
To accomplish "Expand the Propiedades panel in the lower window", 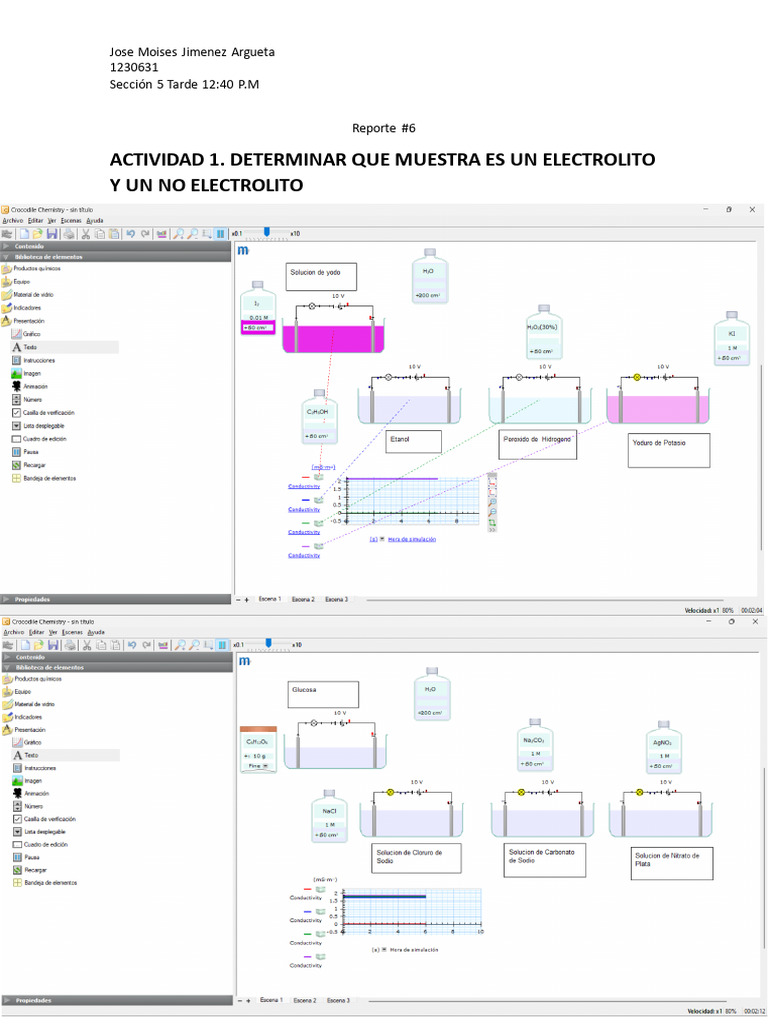I will coord(33,1000).
